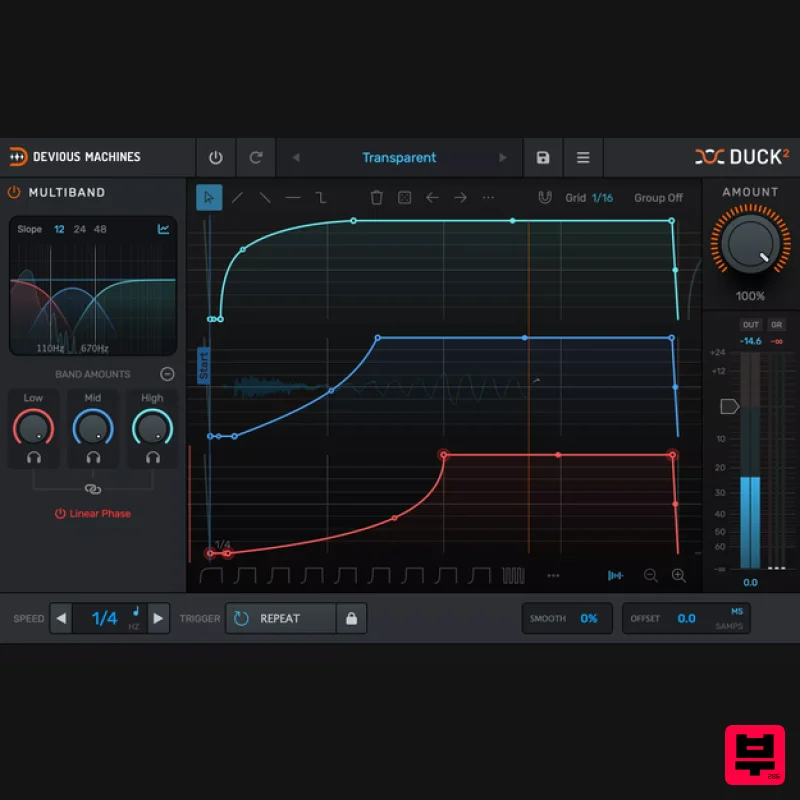
Task: Click the zoom out magnifier icon
Action: point(651,575)
